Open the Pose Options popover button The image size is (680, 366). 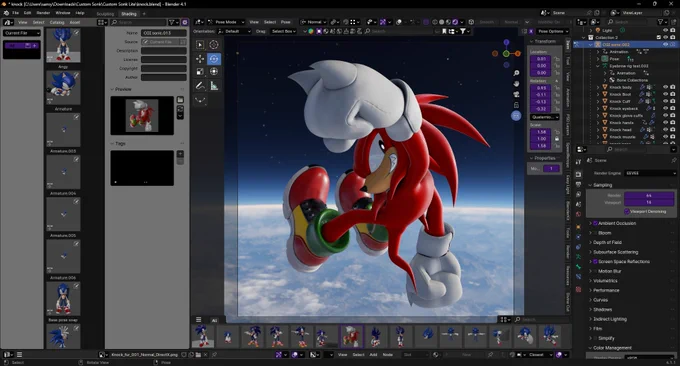point(552,32)
